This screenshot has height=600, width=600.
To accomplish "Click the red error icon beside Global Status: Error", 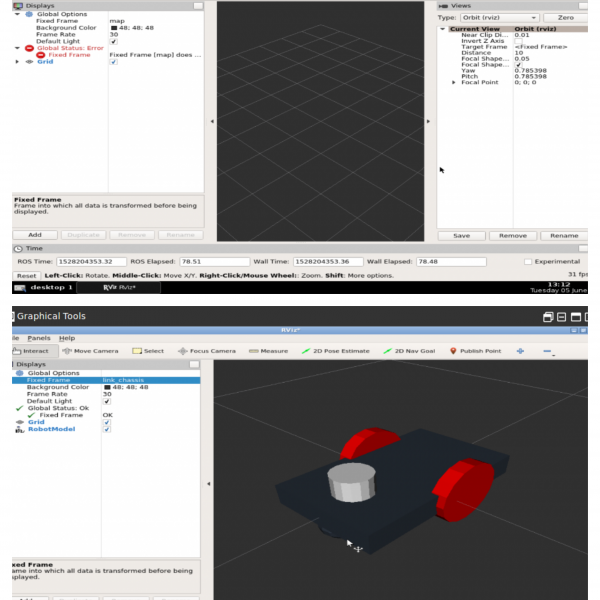I will [29, 48].
